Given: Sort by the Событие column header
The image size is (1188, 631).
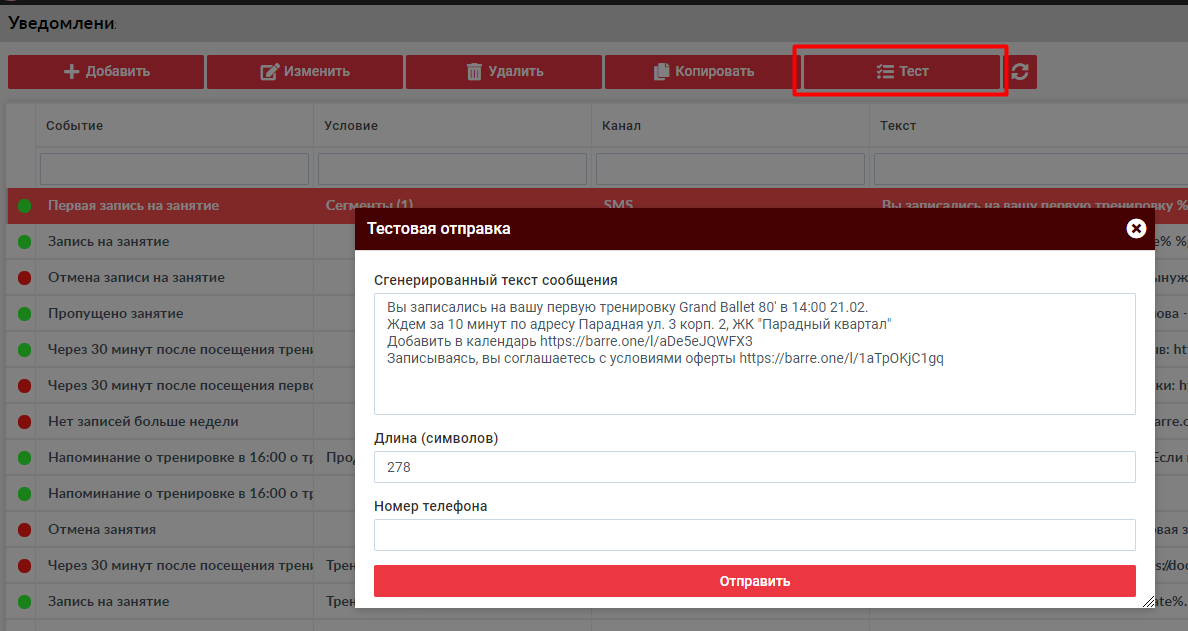Looking at the screenshot, I should tap(75, 126).
